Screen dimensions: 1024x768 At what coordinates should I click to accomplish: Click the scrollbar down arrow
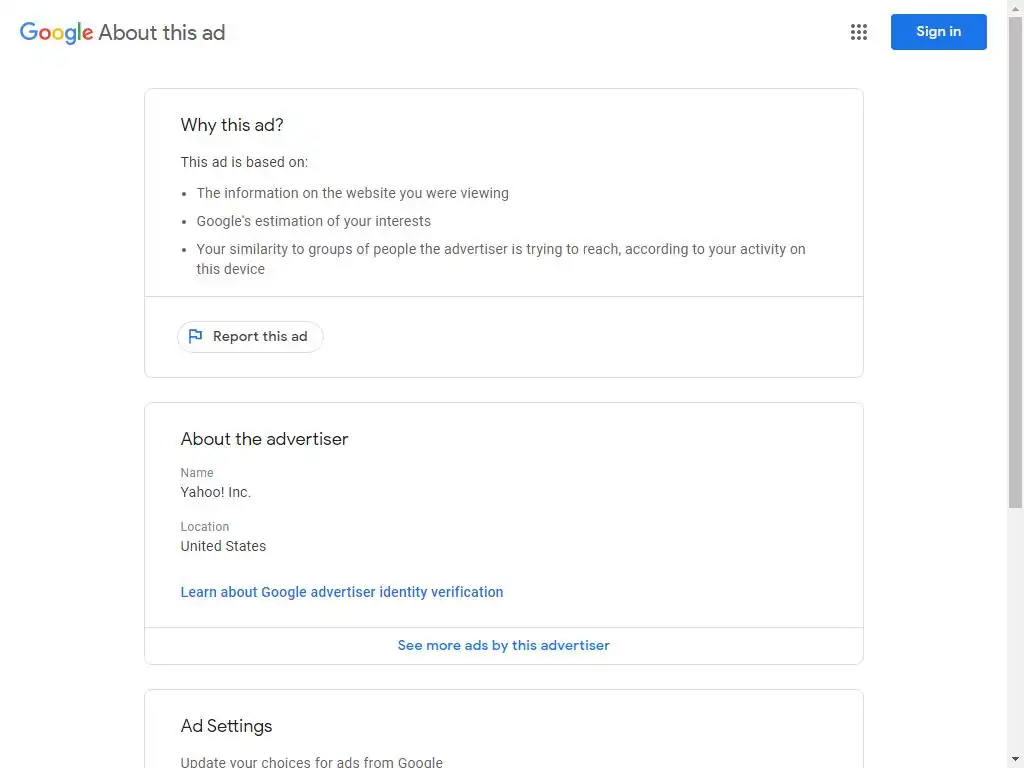(x=1015, y=760)
